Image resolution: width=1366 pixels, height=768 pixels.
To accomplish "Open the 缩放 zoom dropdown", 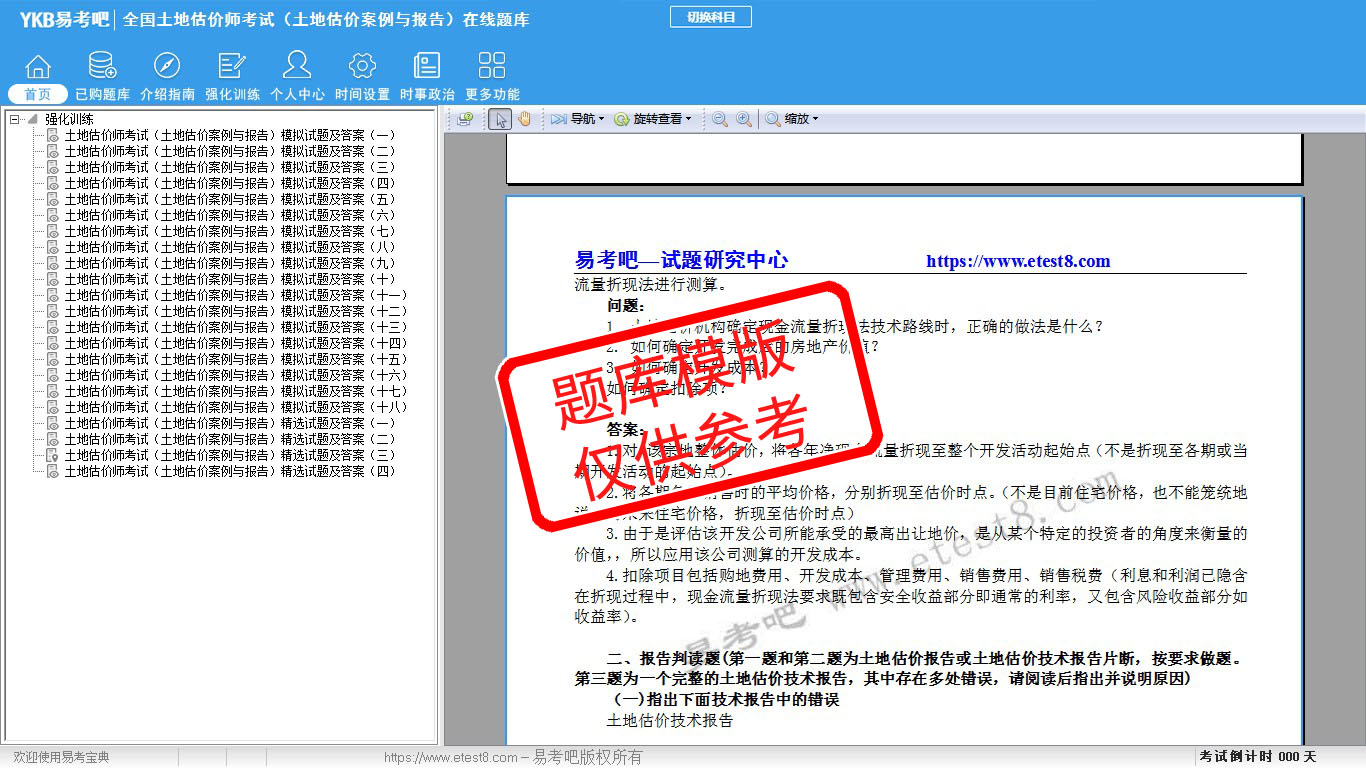I will tap(792, 119).
